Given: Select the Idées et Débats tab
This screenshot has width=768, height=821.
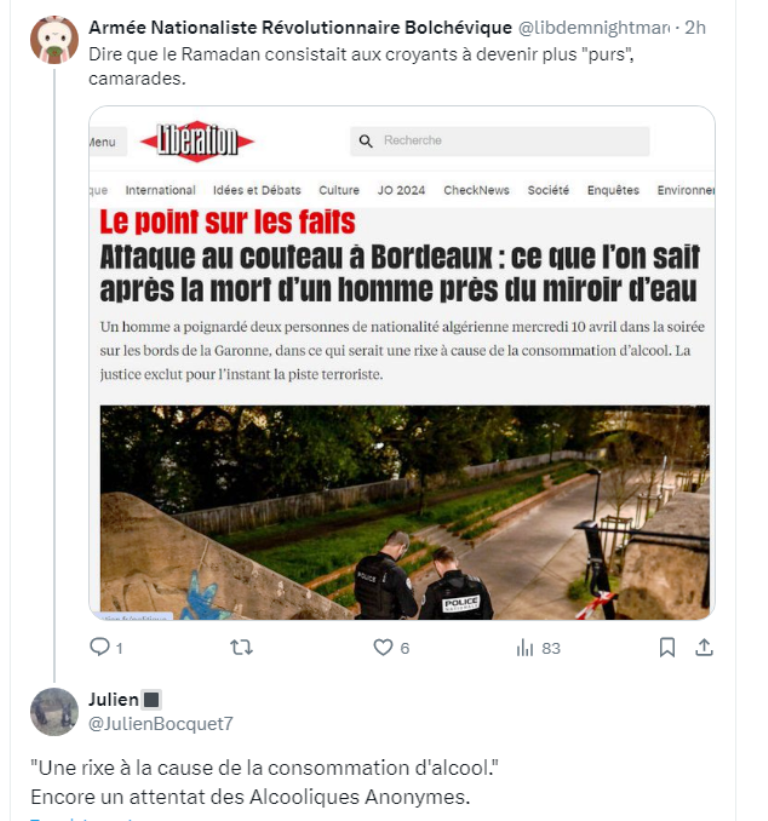Looking at the screenshot, I should click(257, 190).
